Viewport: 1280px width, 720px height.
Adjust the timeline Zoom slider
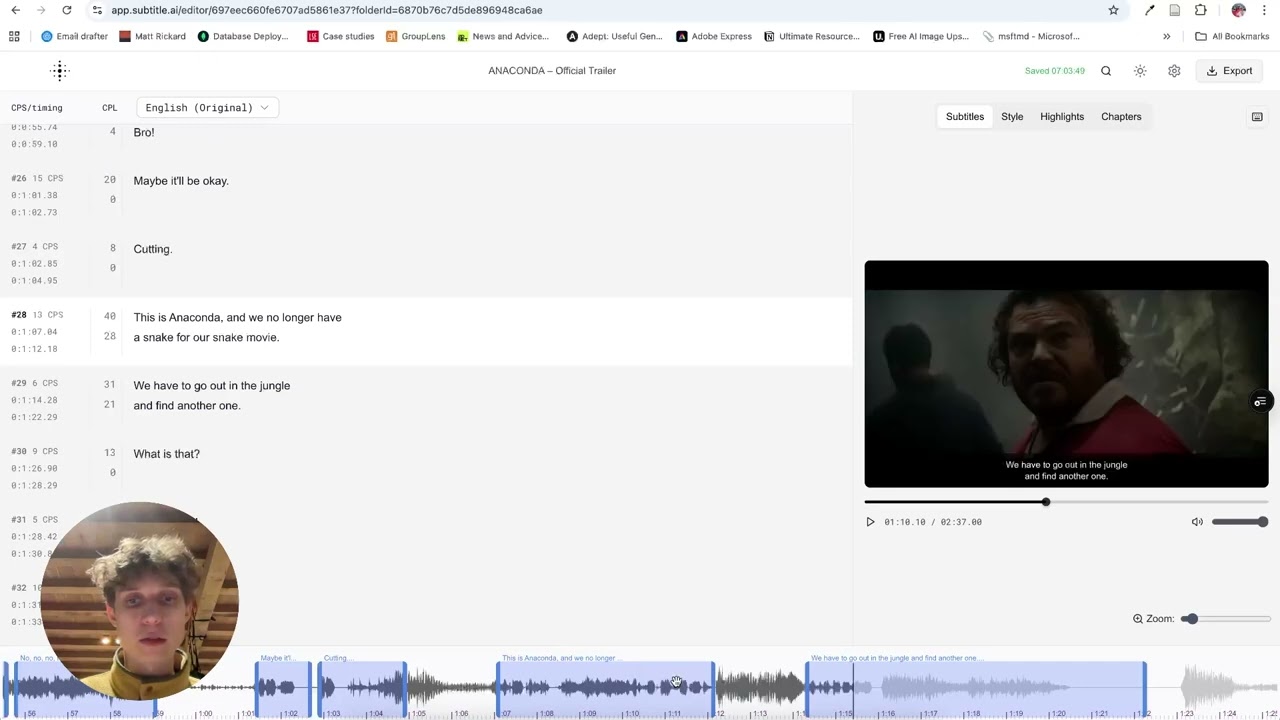point(1225,619)
